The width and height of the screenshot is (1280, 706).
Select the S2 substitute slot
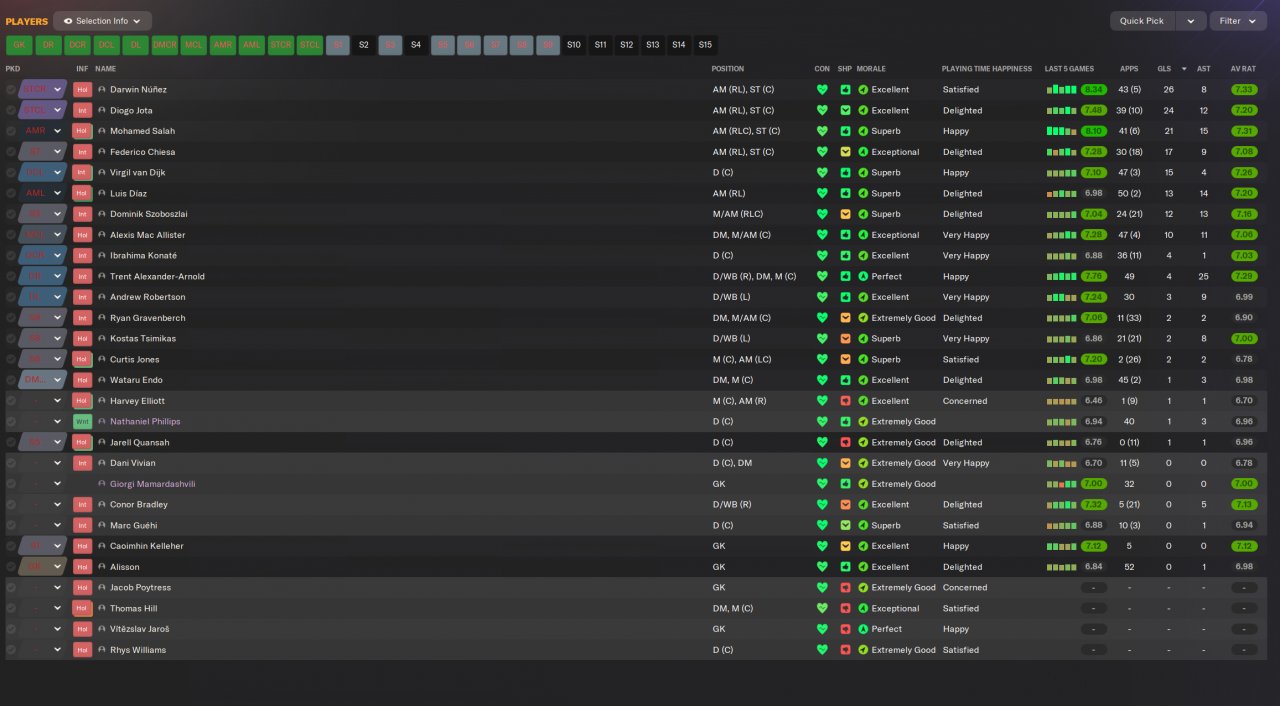[x=364, y=45]
